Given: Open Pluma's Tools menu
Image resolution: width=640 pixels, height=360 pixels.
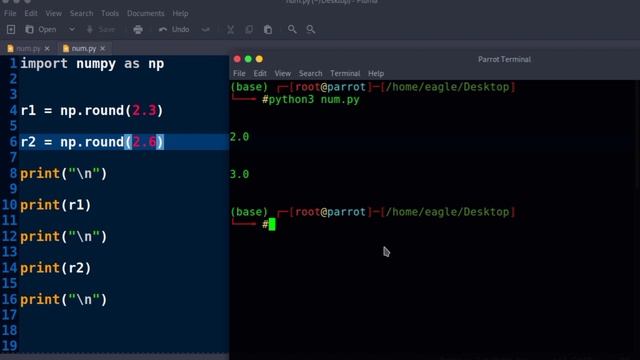Looking at the screenshot, I should [110, 13].
